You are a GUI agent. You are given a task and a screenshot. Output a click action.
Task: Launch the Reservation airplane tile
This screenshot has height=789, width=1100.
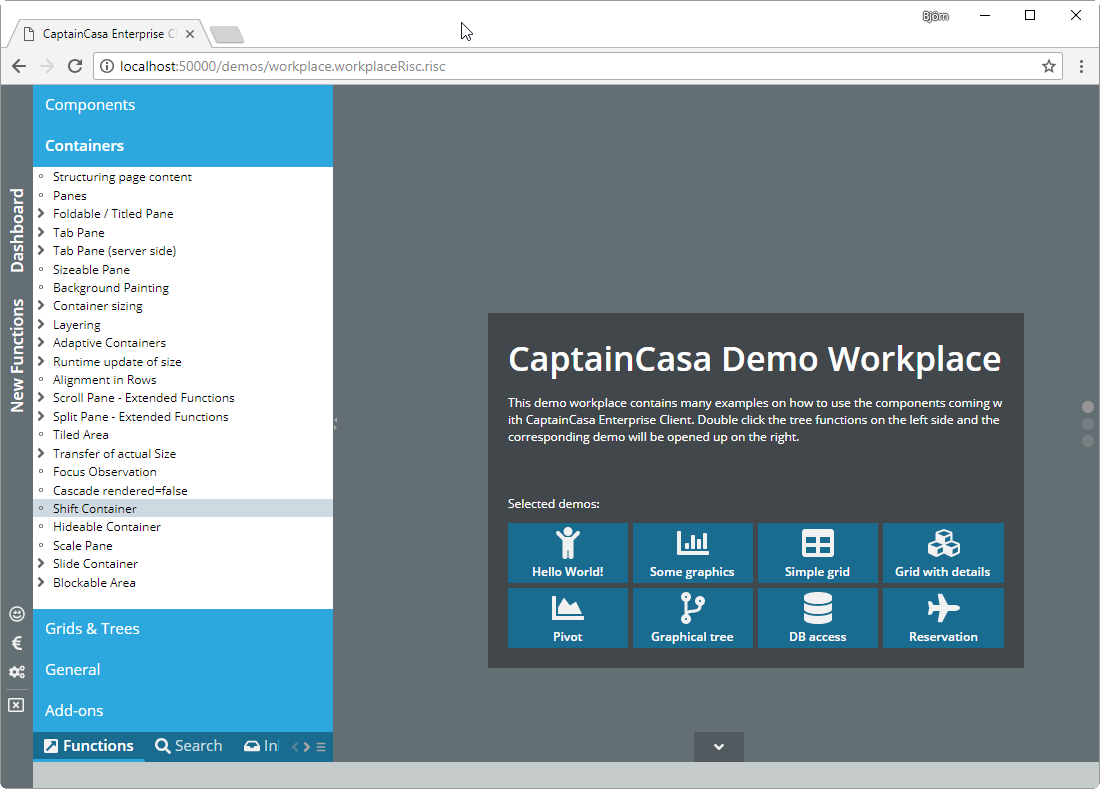(x=943, y=618)
